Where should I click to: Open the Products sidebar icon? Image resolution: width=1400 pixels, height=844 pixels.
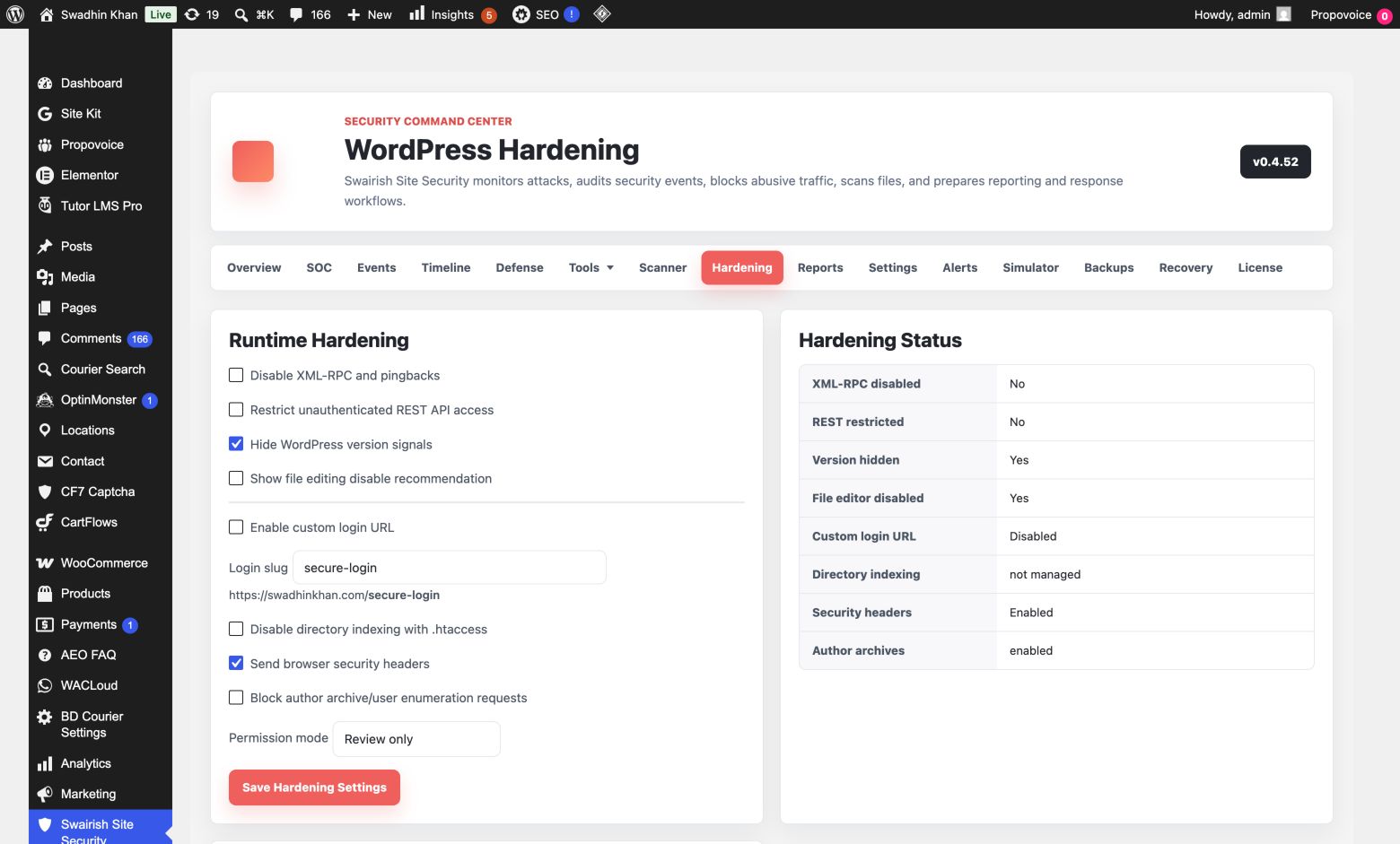point(45,594)
